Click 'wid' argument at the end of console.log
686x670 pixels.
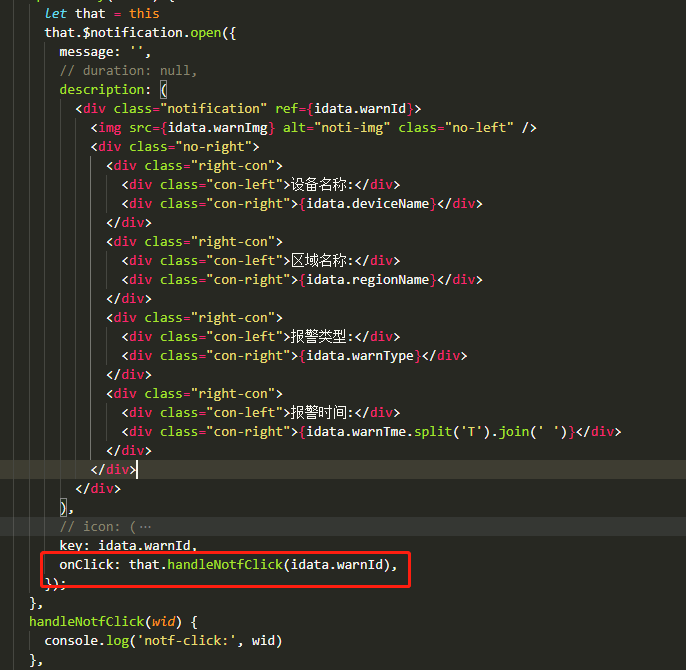click(x=263, y=641)
